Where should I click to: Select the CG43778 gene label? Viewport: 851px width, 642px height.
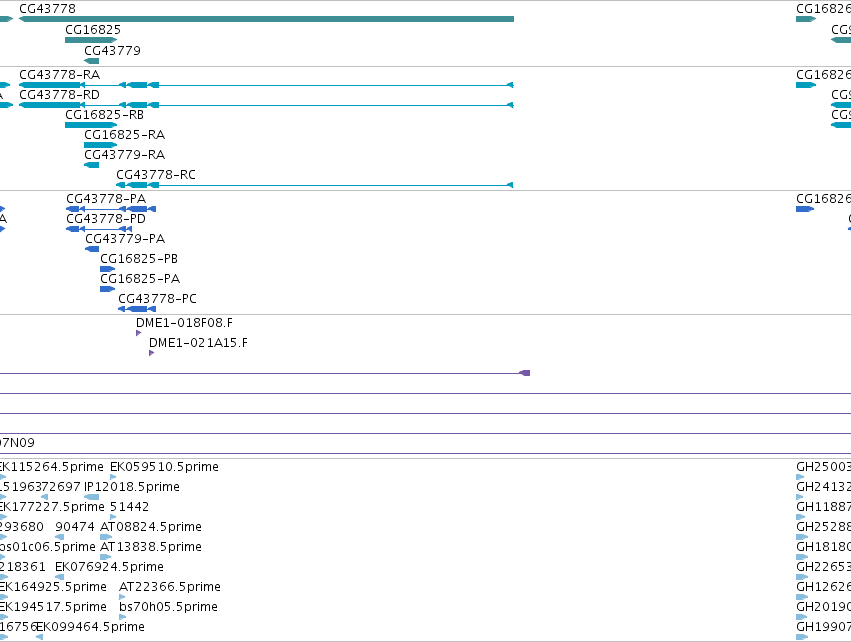47,9
